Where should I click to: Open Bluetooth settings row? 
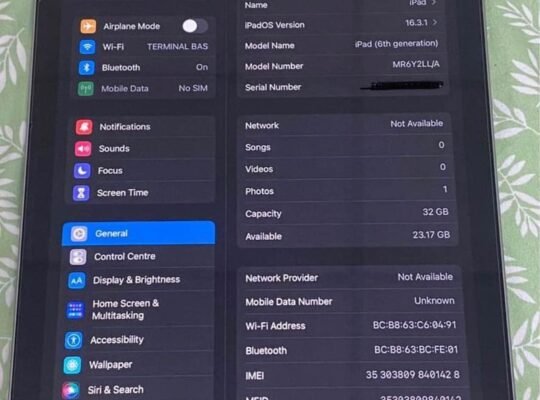point(144,68)
